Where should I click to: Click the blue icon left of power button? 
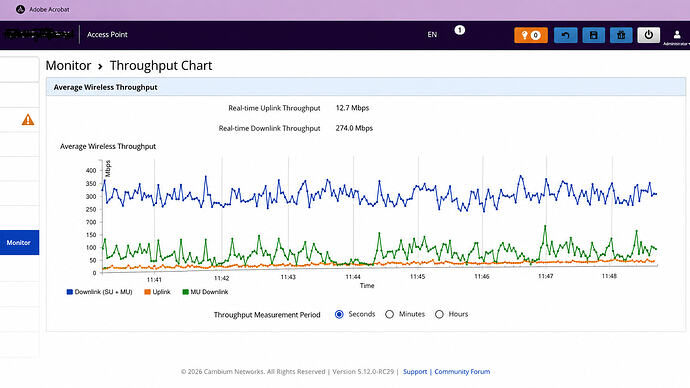tap(621, 35)
